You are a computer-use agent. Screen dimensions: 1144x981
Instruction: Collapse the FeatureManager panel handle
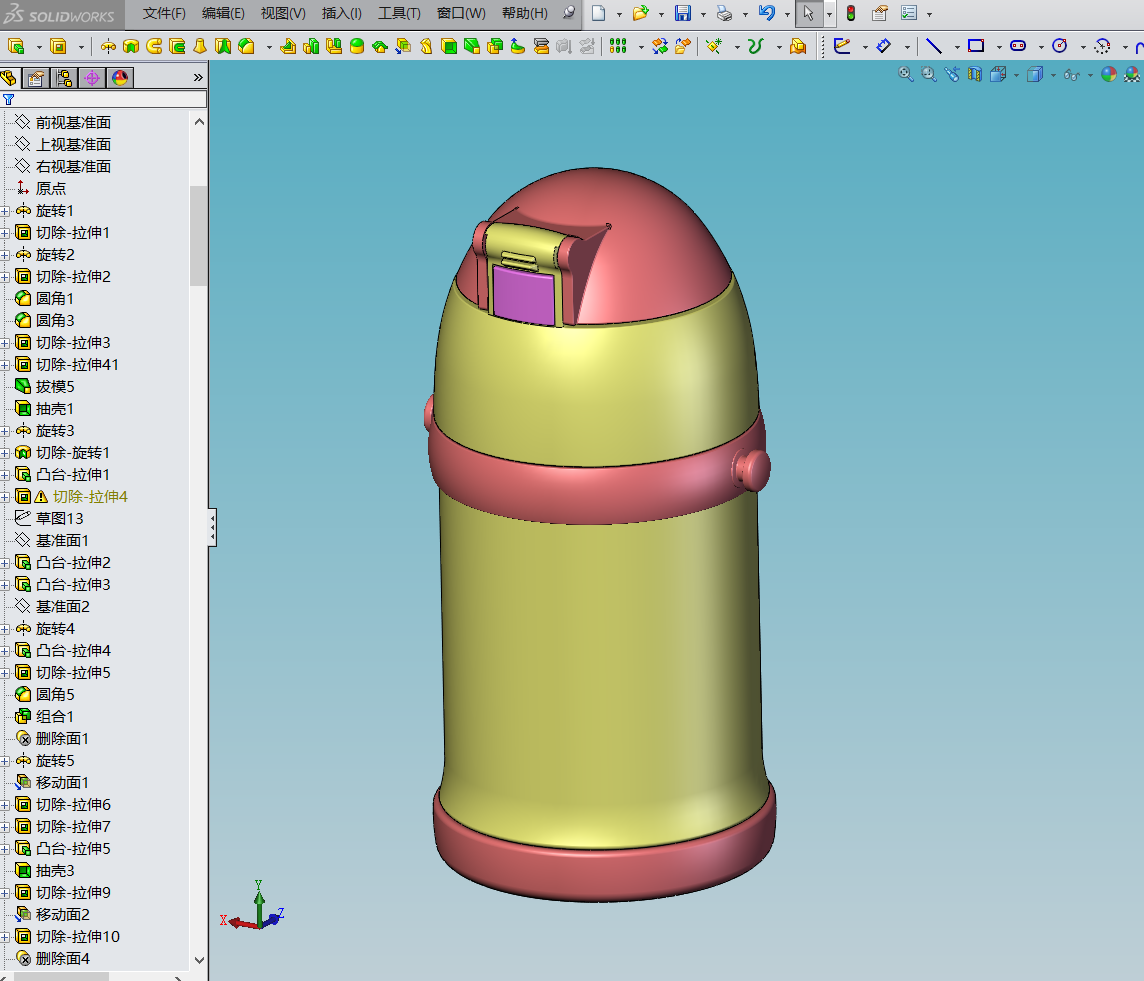pyautogui.click(x=212, y=527)
